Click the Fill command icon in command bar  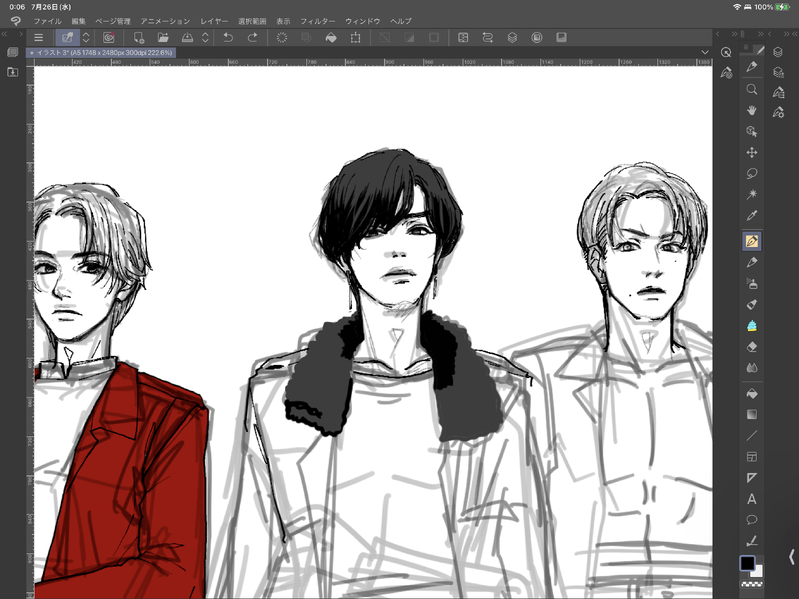[331, 37]
